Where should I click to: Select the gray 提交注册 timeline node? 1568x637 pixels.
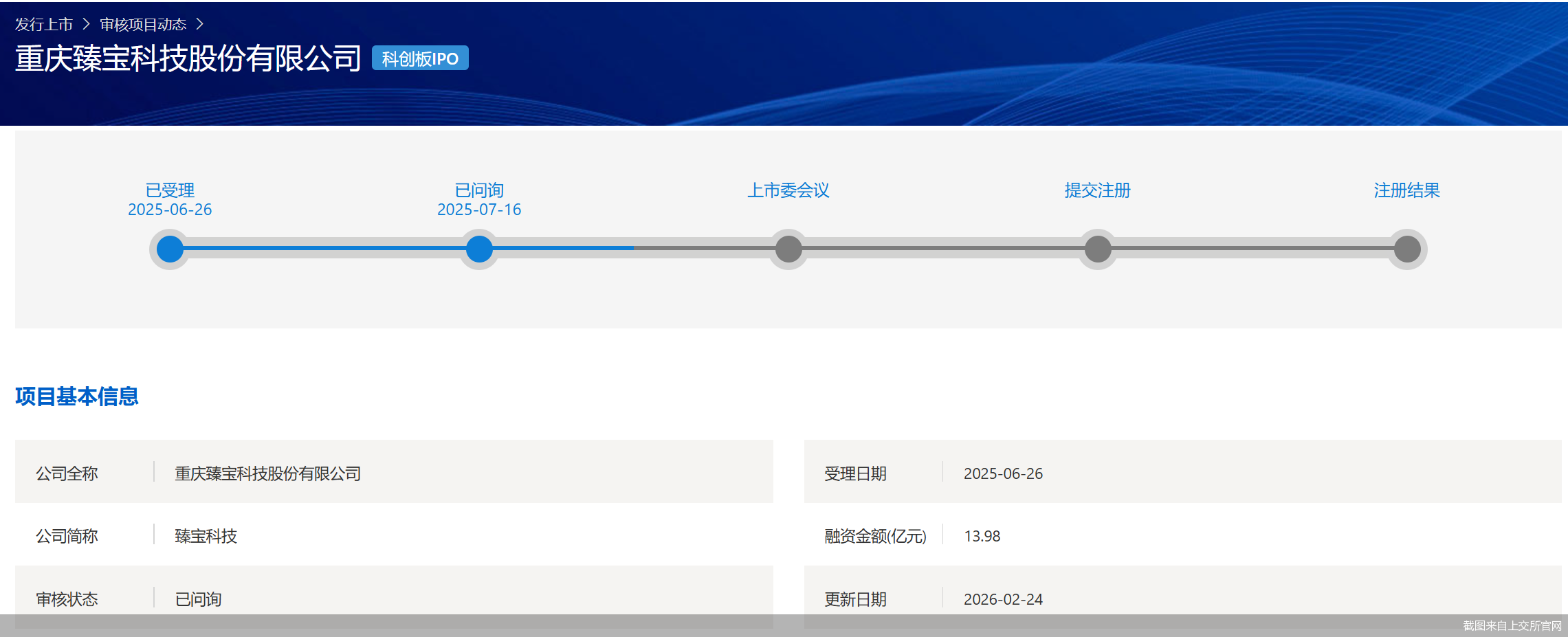1098,249
